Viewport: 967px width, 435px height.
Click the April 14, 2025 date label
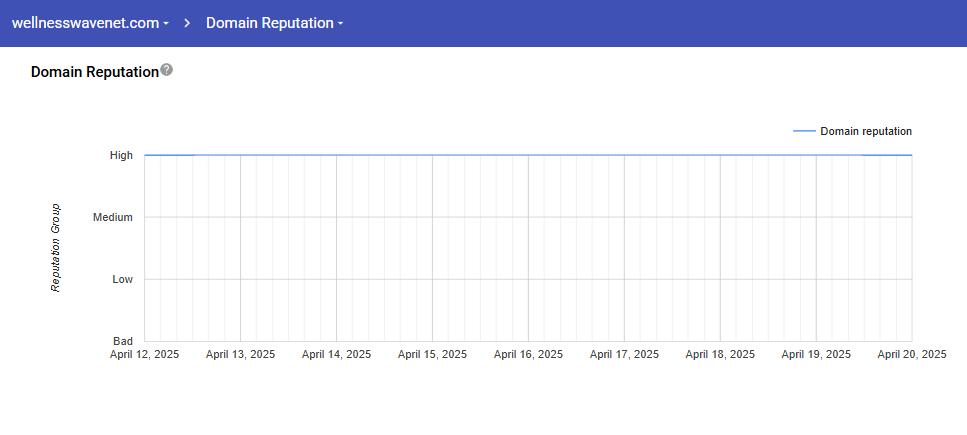[x=336, y=354]
